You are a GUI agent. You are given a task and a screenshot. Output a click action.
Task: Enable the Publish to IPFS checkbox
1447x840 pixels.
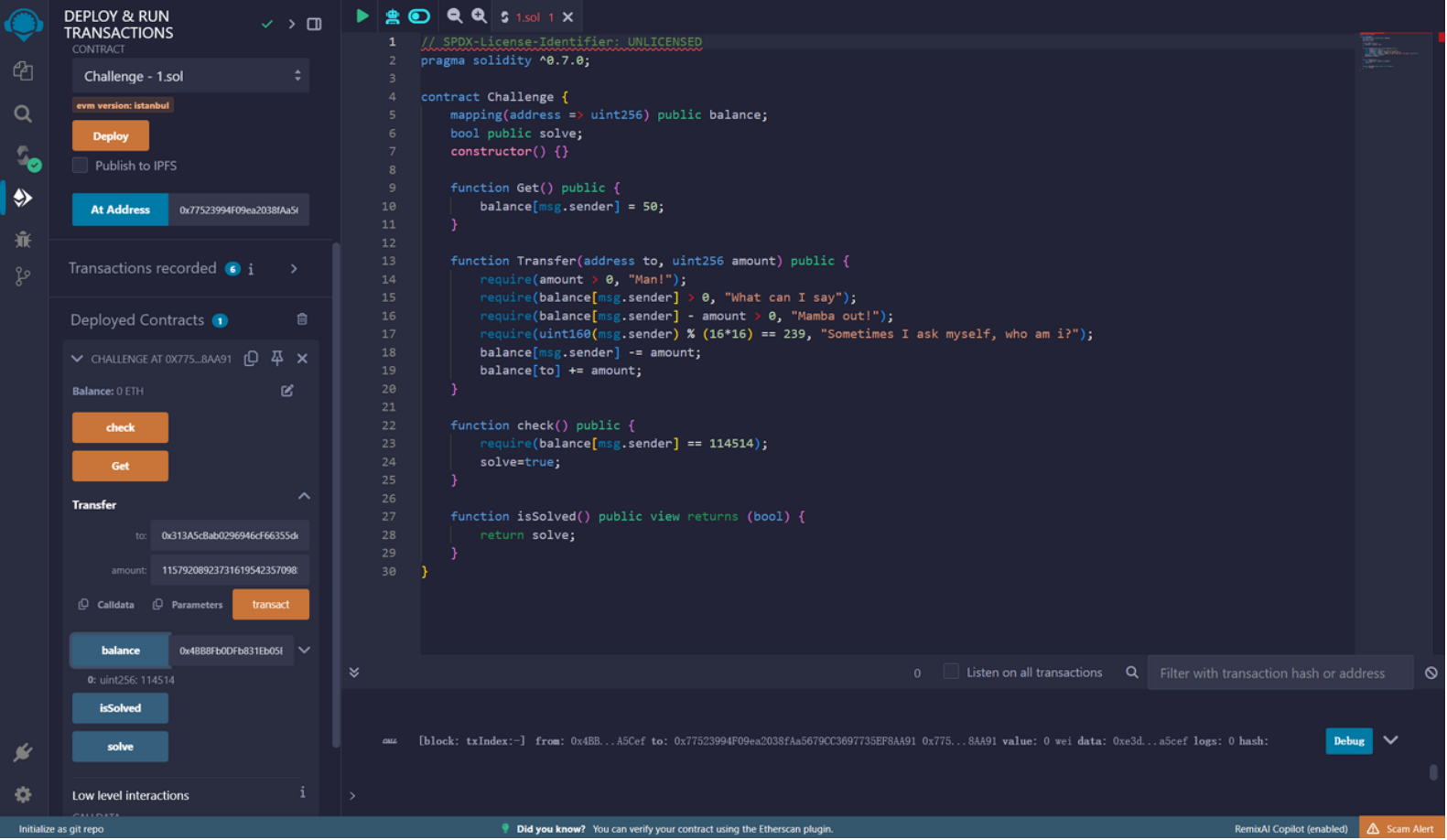81,166
